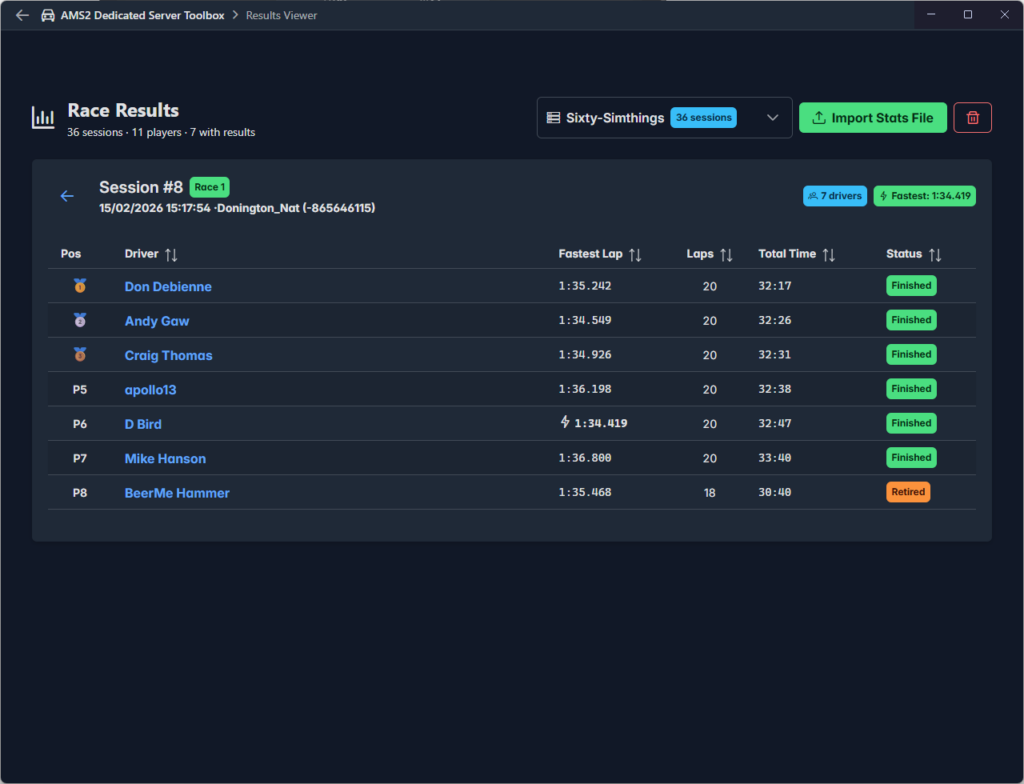
Task: Open the Sixty-Simthings server dropdown
Action: pos(664,118)
